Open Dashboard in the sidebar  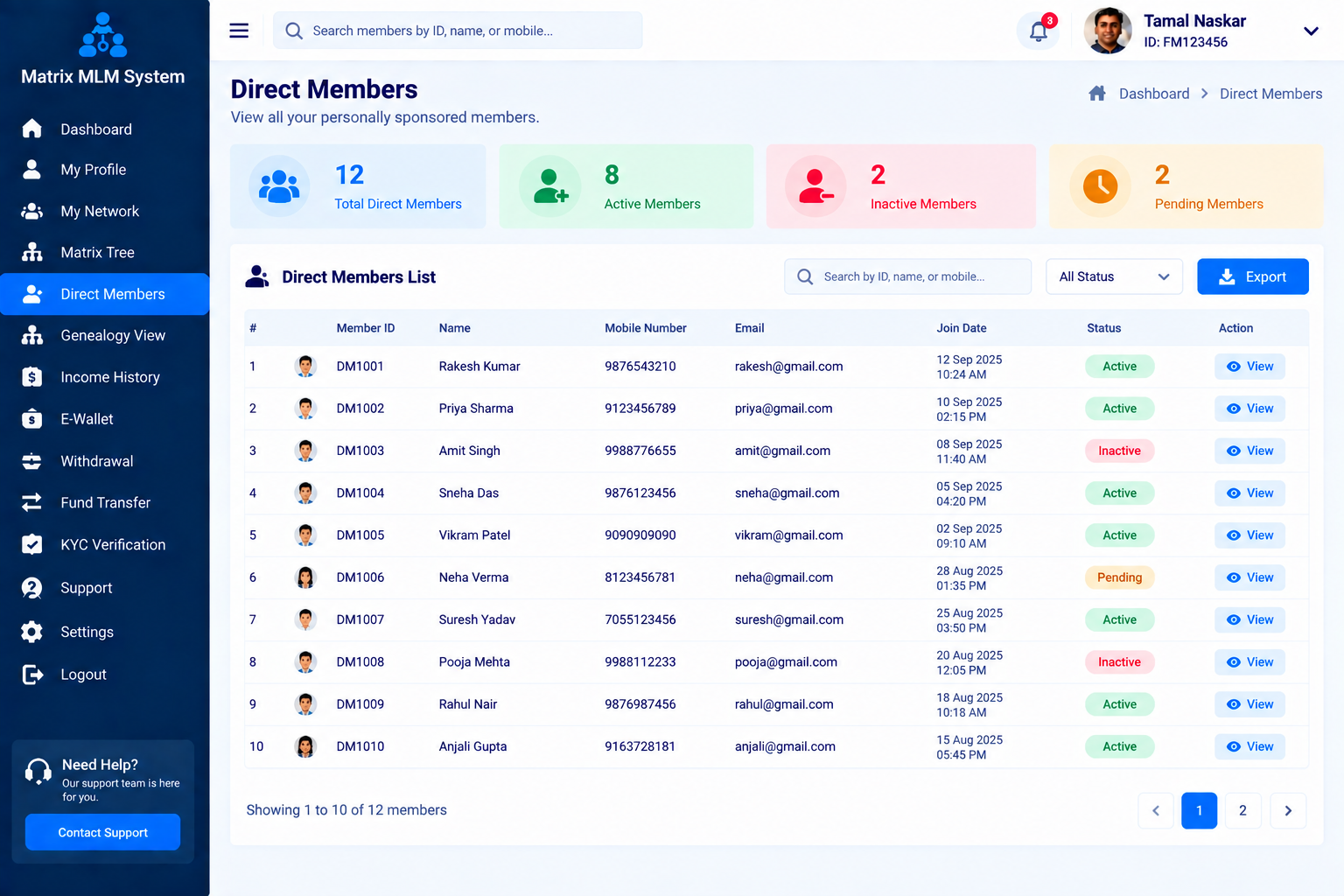pyautogui.click(x=105, y=129)
